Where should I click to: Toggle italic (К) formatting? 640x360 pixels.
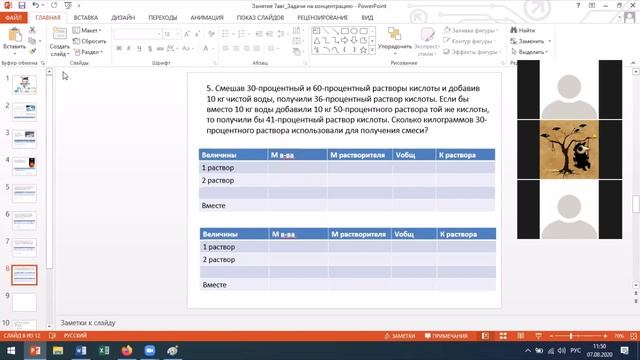tap(129, 48)
